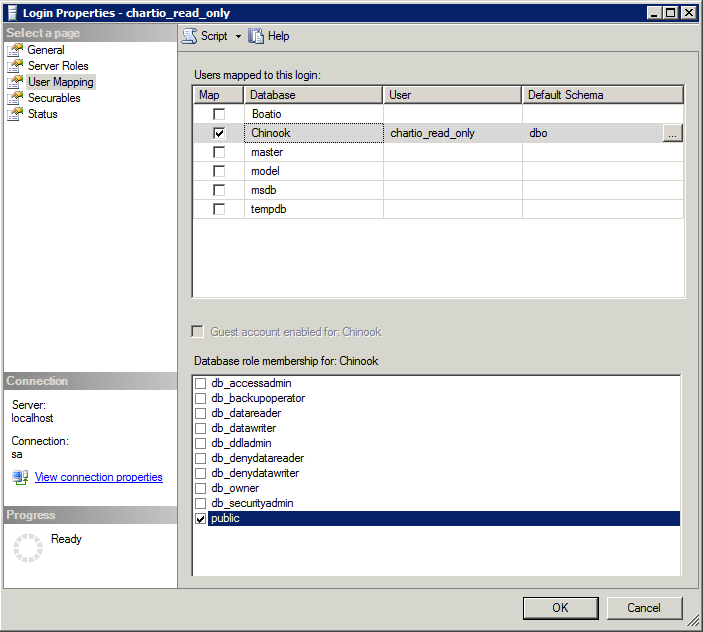Click the Database column header
The image size is (703, 632).
(313, 95)
